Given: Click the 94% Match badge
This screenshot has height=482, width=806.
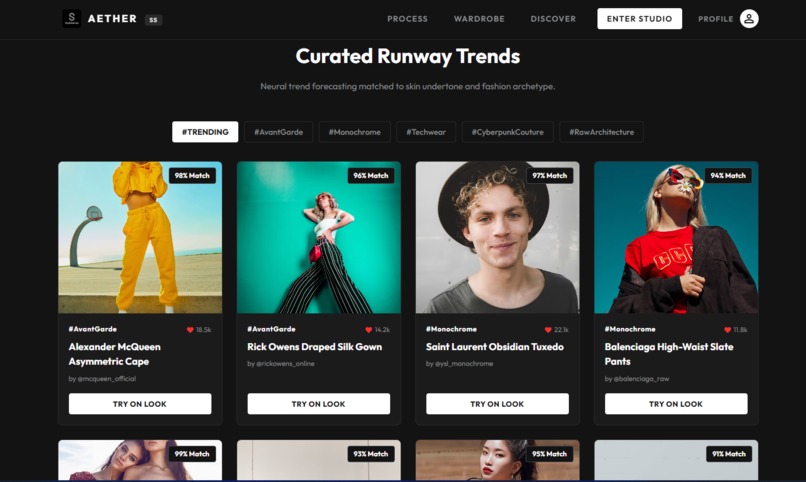Looking at the screenshot, I should pyautogui.click(x=728, y=176).
